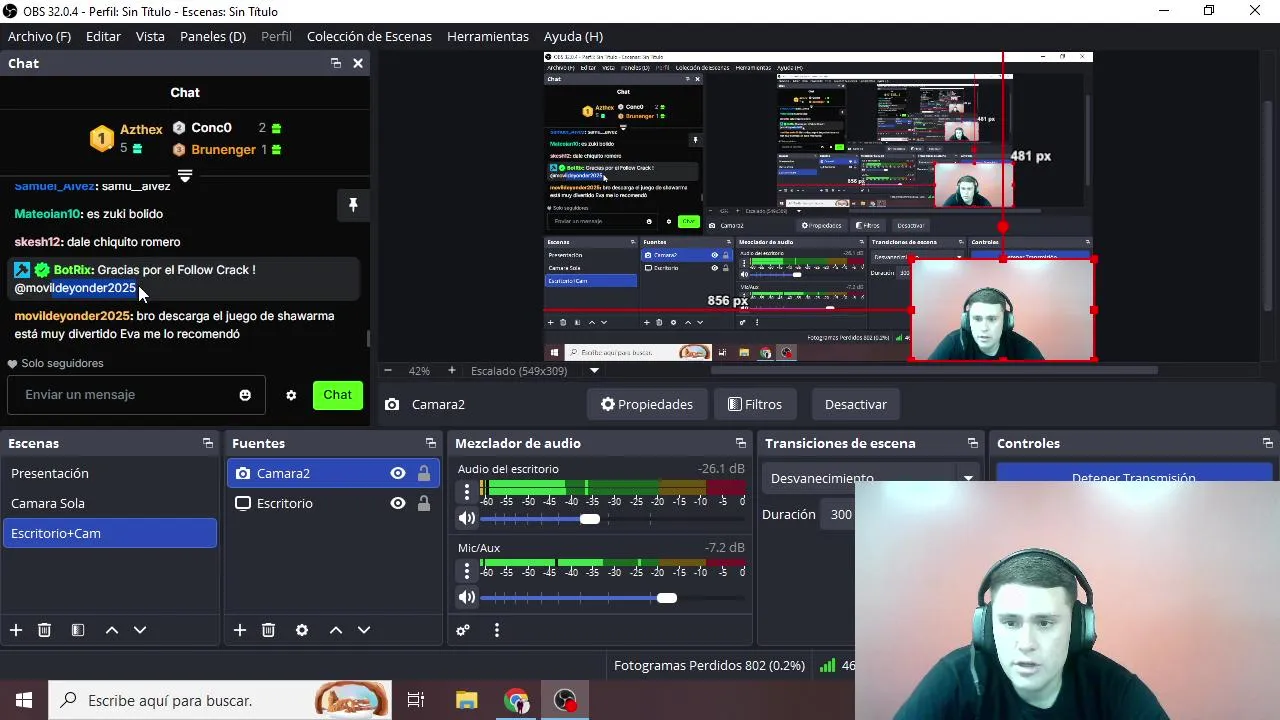Open the preview scaling dropdown arrow
The width and height of the screenshot is (1280, 720).
(595, 370)
